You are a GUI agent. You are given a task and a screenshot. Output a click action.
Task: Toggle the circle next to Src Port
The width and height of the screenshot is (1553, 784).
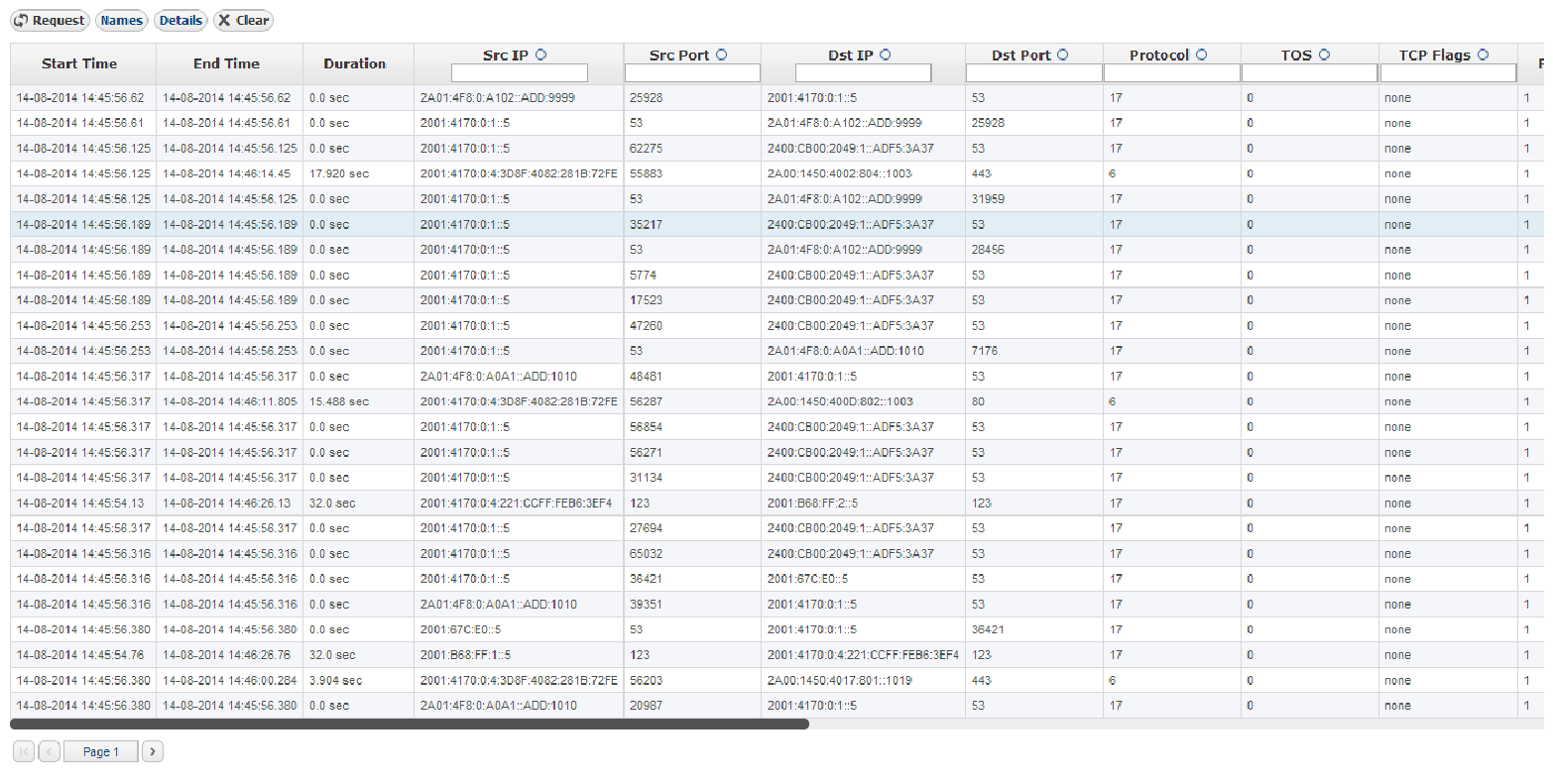(x=722, y=56)
